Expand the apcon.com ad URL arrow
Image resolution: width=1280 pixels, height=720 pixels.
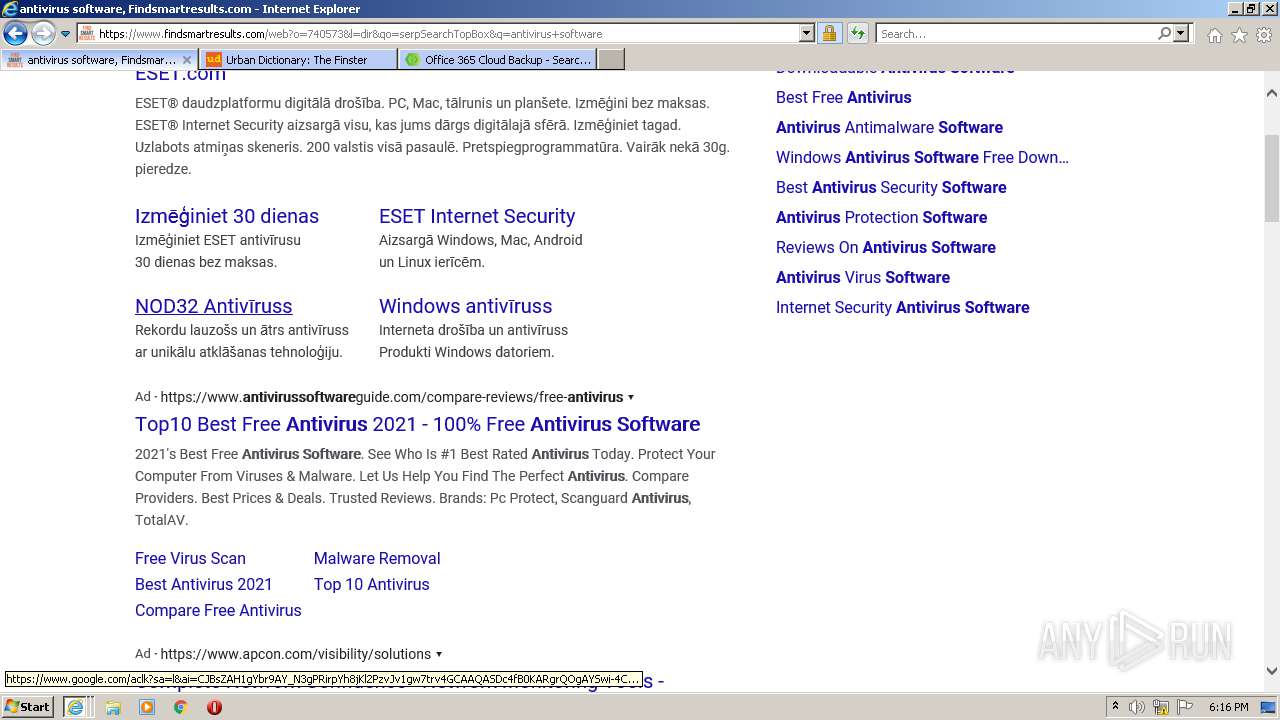[439, 655]
